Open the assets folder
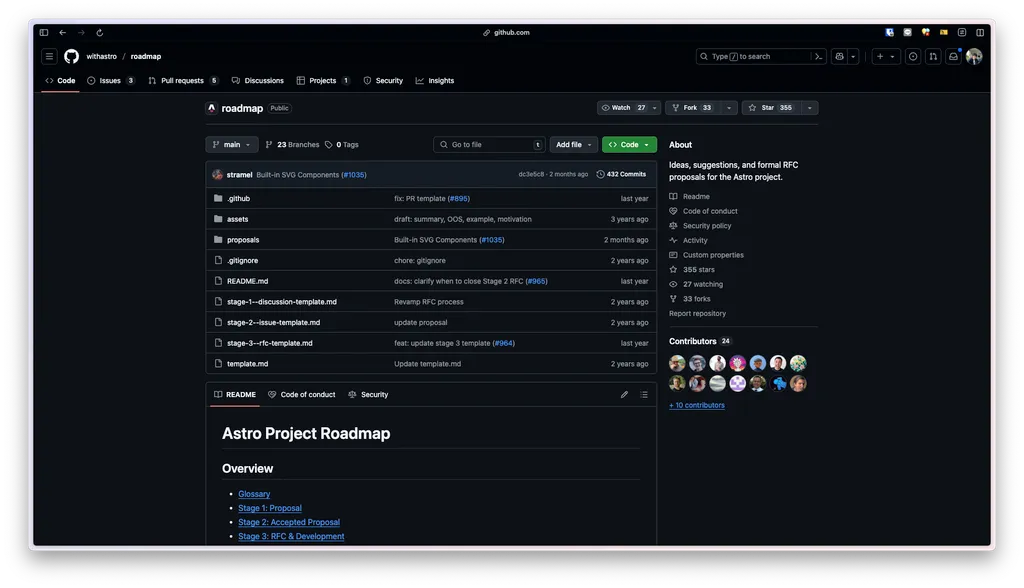This screenshot has height=588, width=1024. click(x=237, y=219)
